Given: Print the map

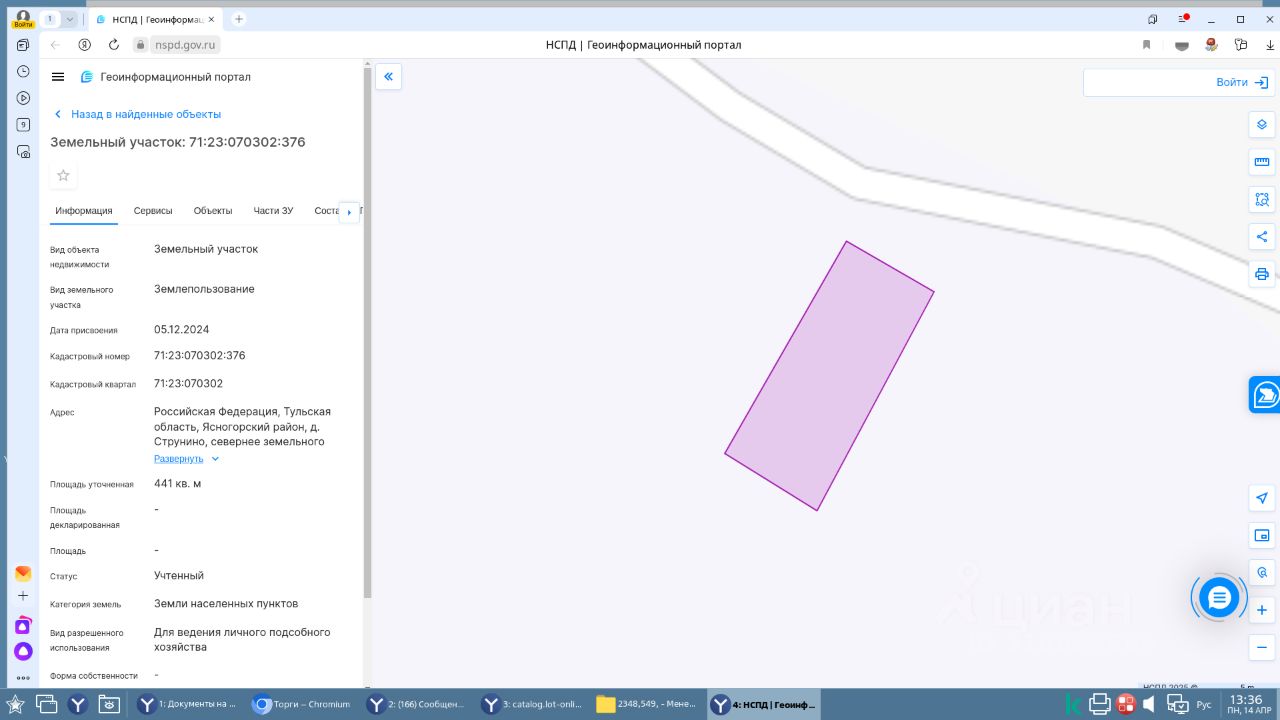Looking at the screenshot, I should (x=1262, y=274).
